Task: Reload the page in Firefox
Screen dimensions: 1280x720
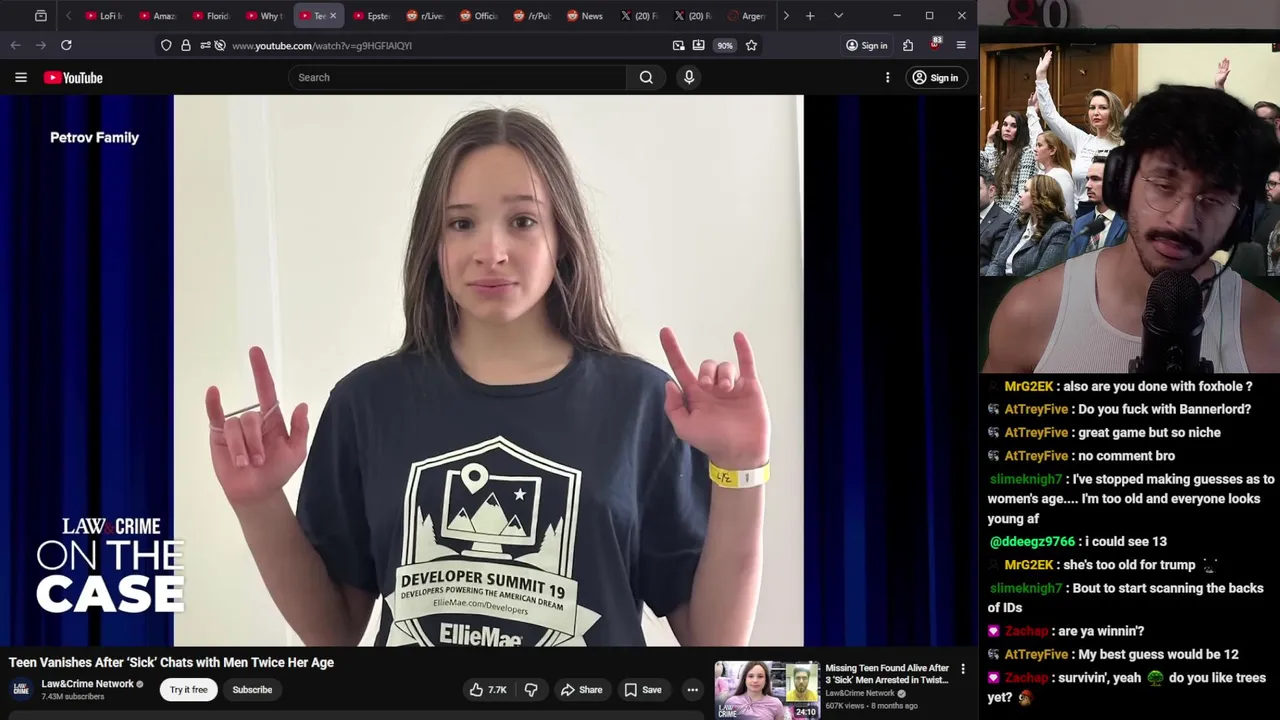Action: 66,45
